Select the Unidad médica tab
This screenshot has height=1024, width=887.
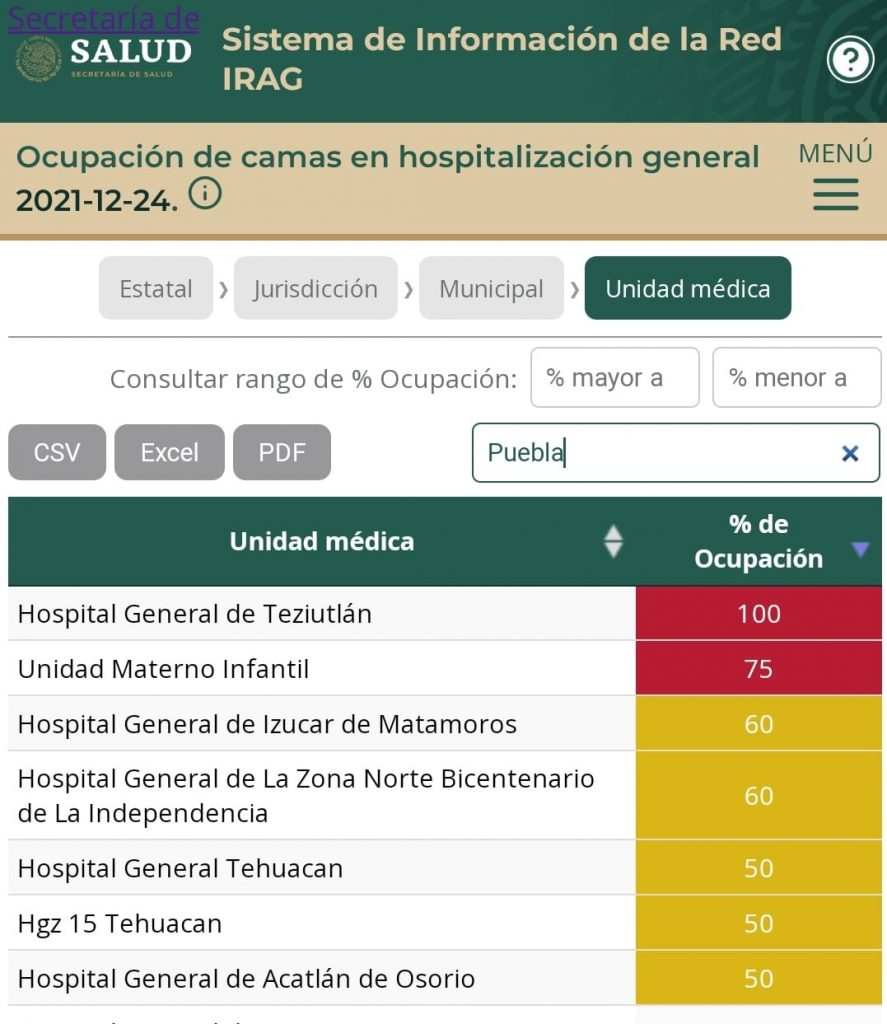[688, 289]
